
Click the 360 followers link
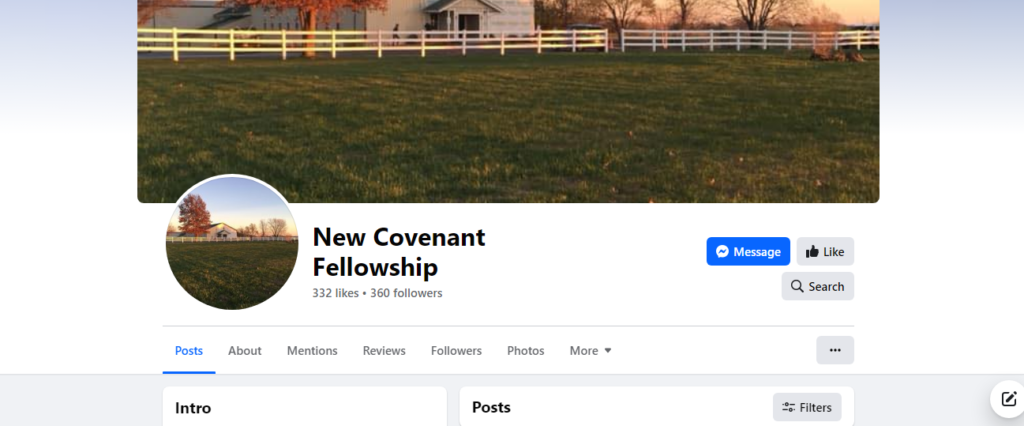406,293
